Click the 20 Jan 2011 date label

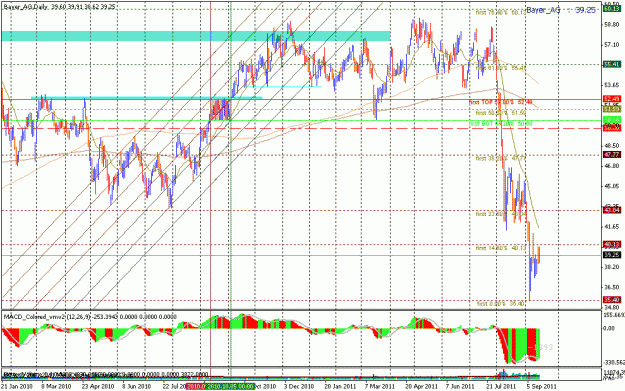(340, 386)
